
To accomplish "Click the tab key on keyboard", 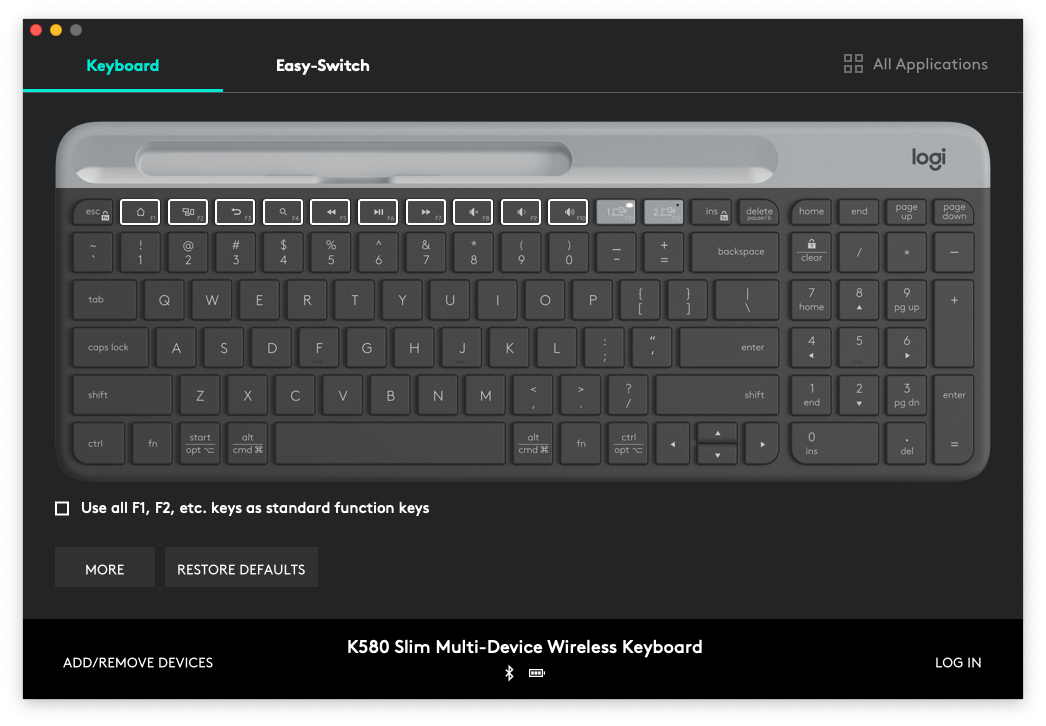I will coord(103,300).
